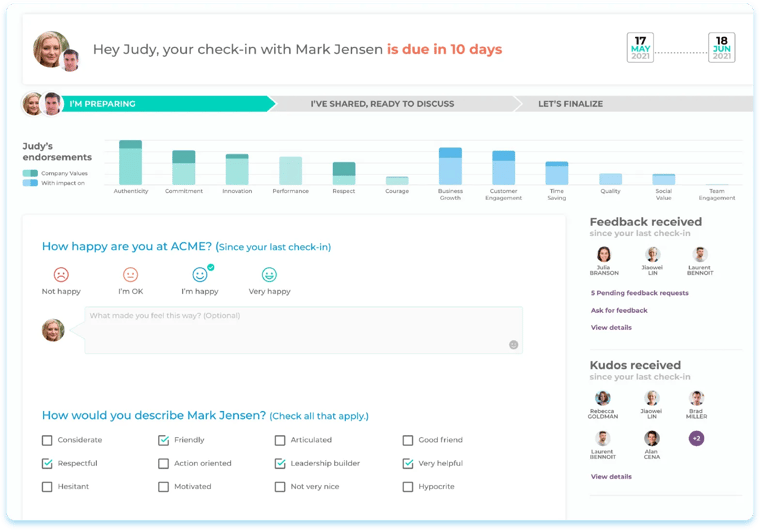Click the Customer Engagement endorsement bar
The height and width of the screenshot is (530, 760).
tap(504, 168)
